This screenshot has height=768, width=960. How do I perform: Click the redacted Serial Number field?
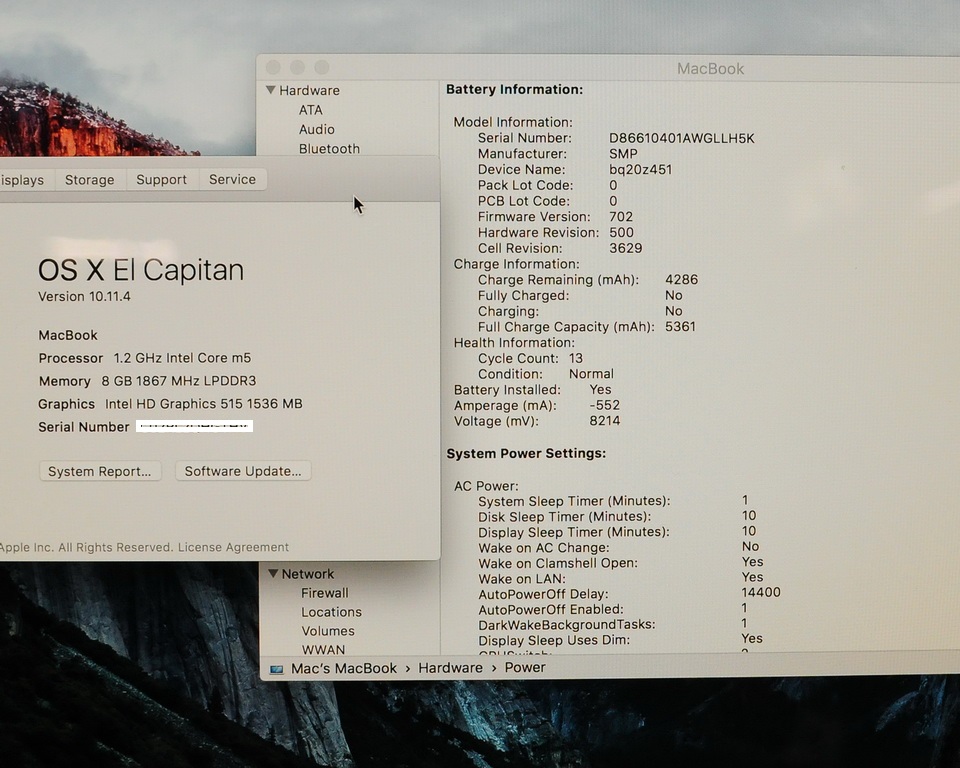[194, 426]
